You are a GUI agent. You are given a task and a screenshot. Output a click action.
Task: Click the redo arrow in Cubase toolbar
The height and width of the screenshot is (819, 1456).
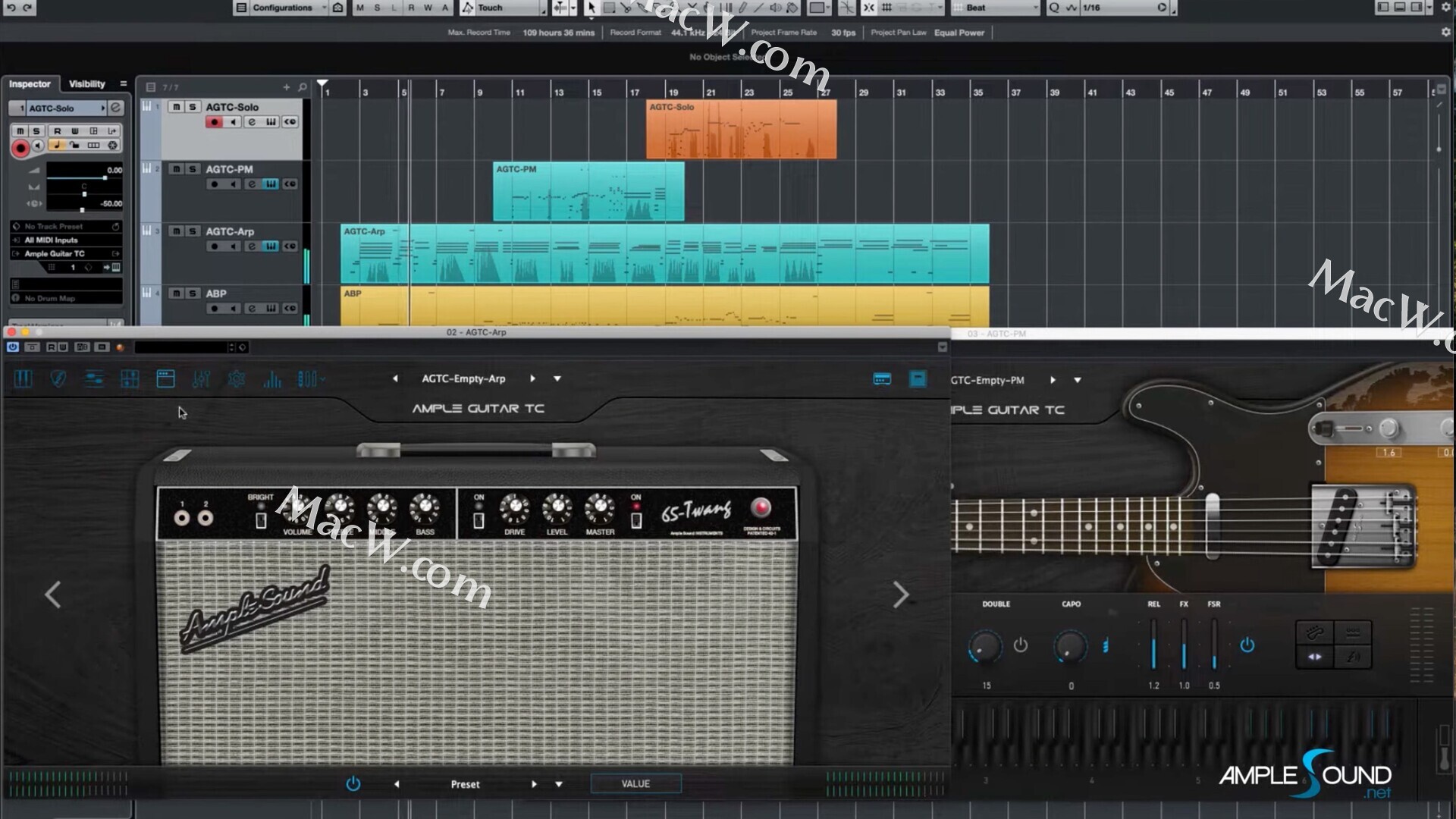point(27,8)
